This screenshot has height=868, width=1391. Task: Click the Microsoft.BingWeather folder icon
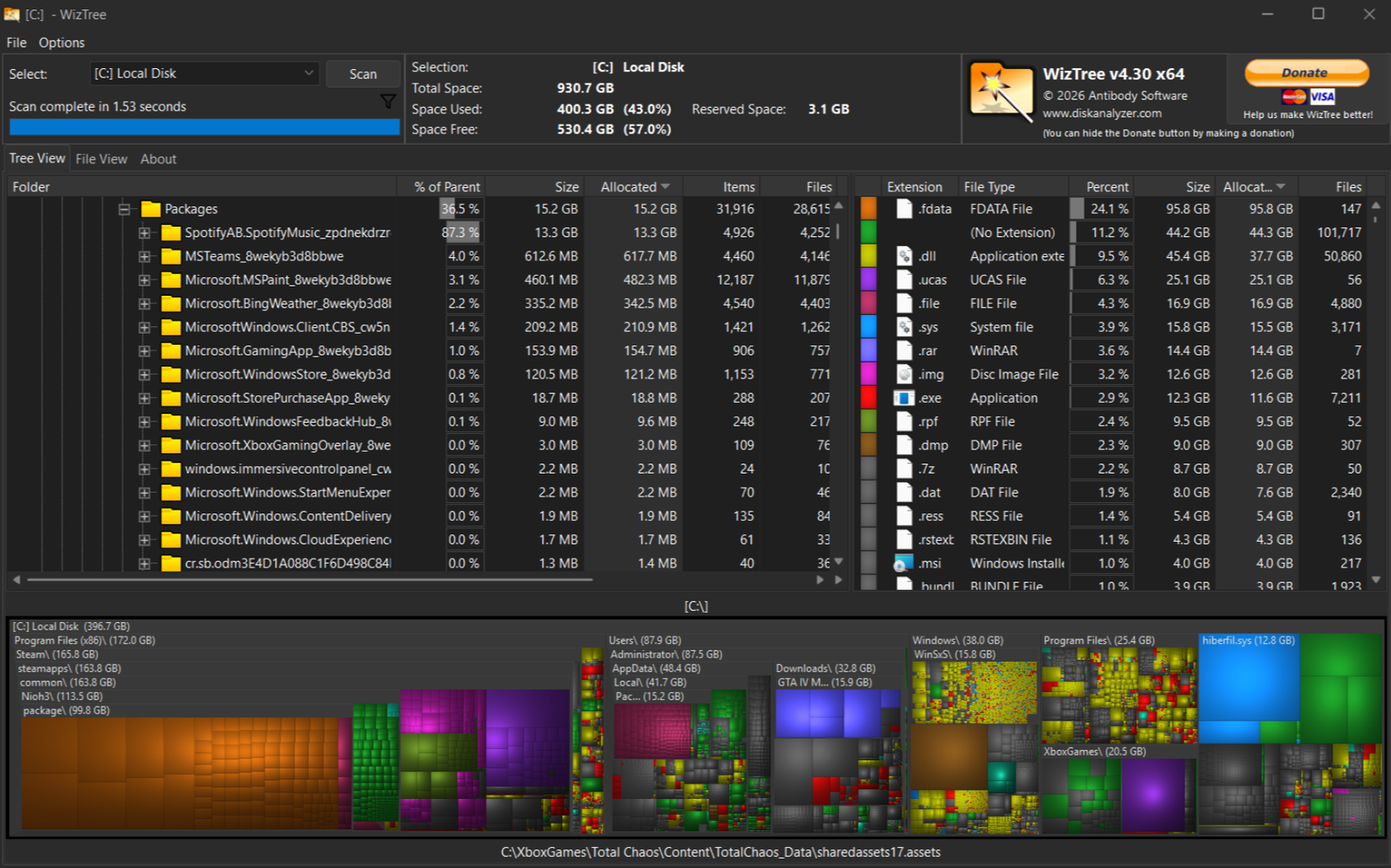171,303
